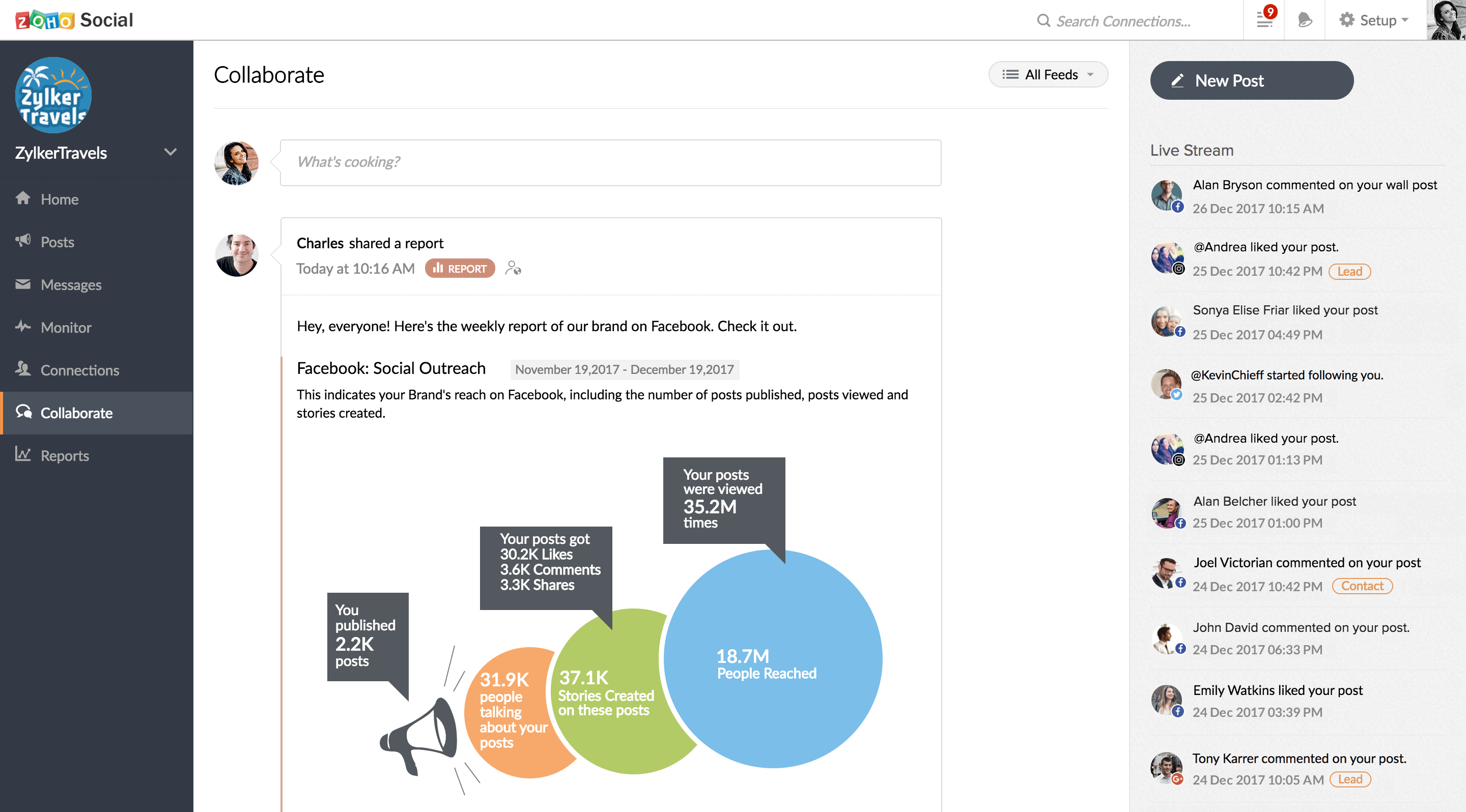Open the user profile photo in top-right corner

[x=1446, y=20]
